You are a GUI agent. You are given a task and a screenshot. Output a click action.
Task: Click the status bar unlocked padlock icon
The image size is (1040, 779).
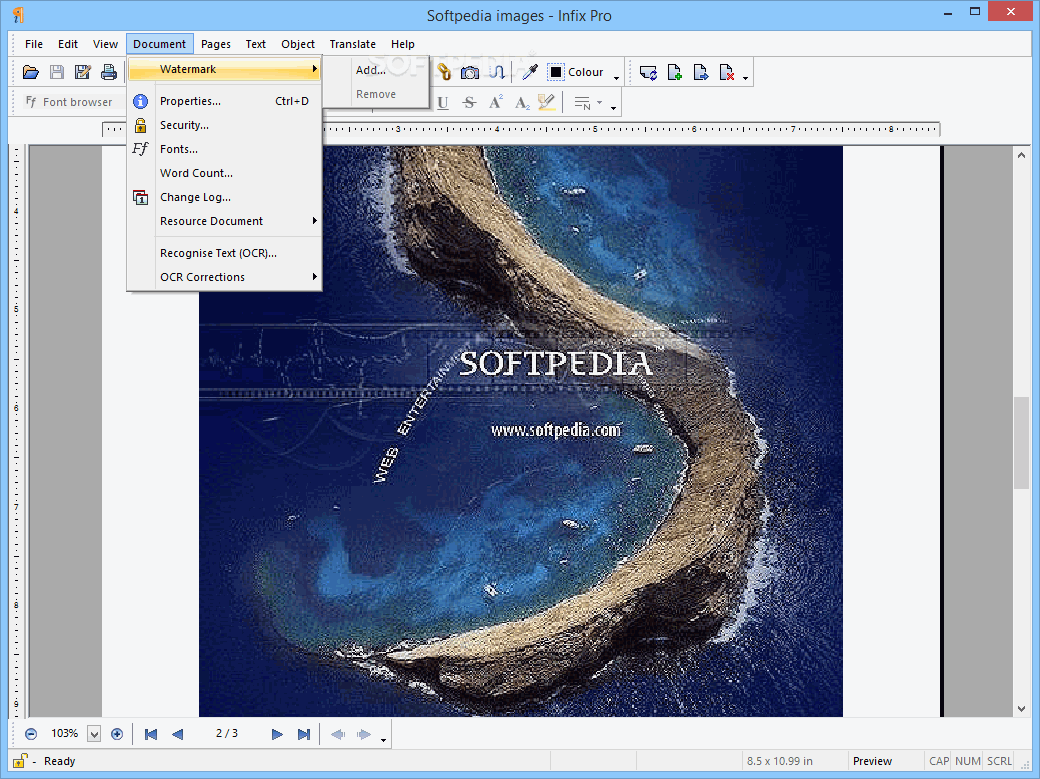pyautogui.click(x=20, y=760)
